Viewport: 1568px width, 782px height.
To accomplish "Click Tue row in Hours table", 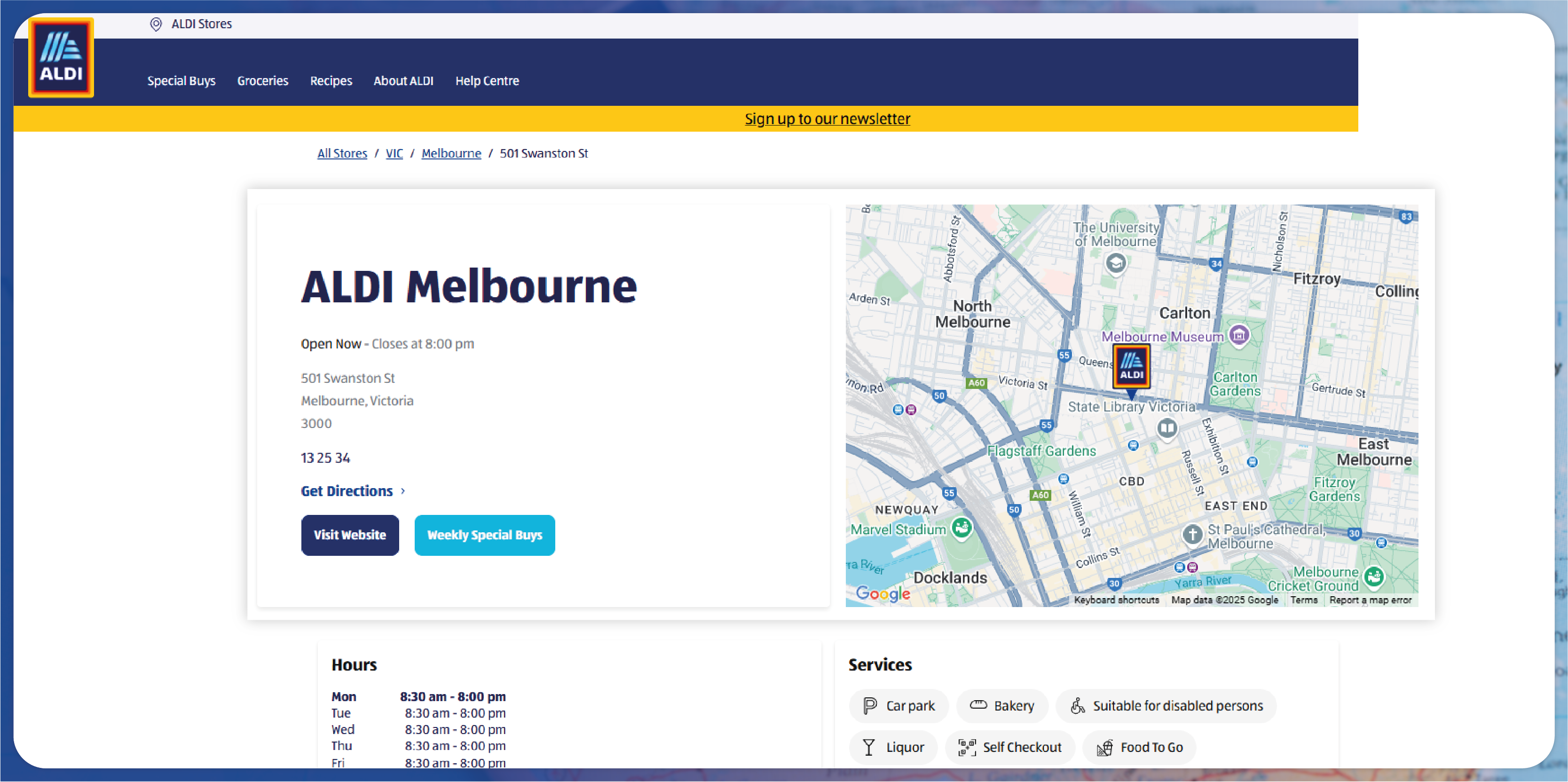I will click(x=418, y=713).
